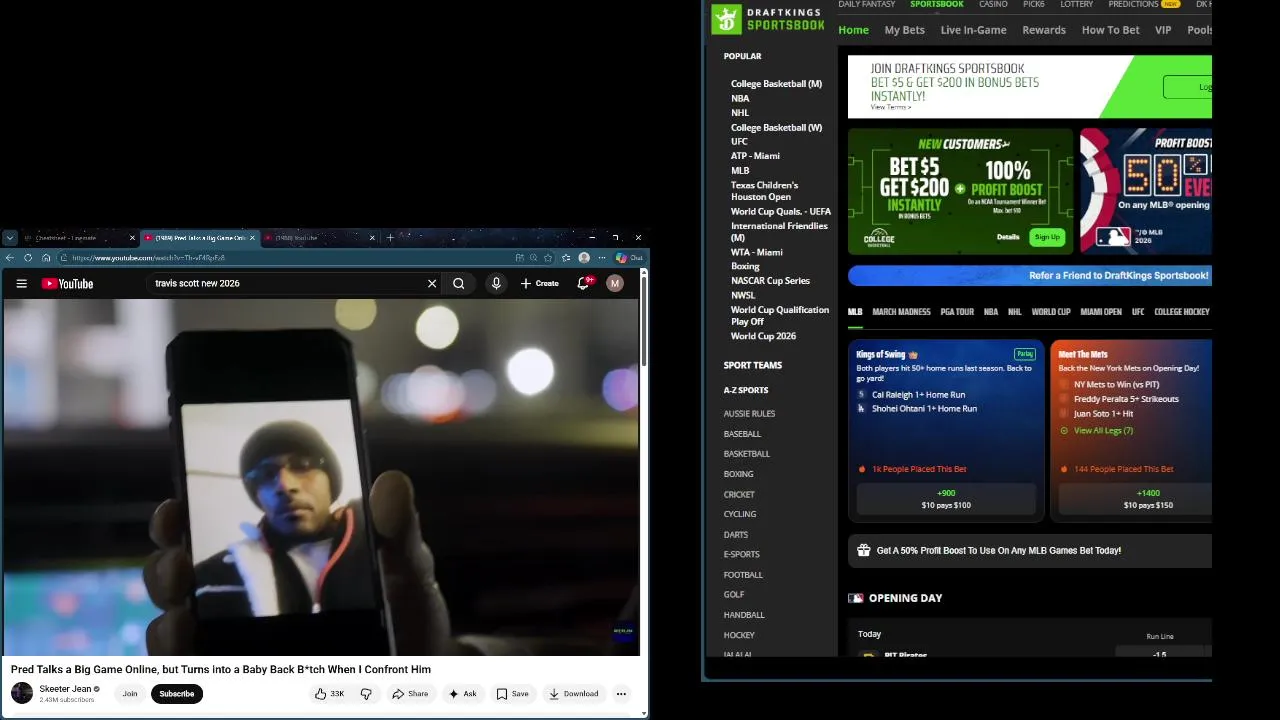
Task: Like the video with thumbs up
Action: pyautogui.click(x=329, y=693)
